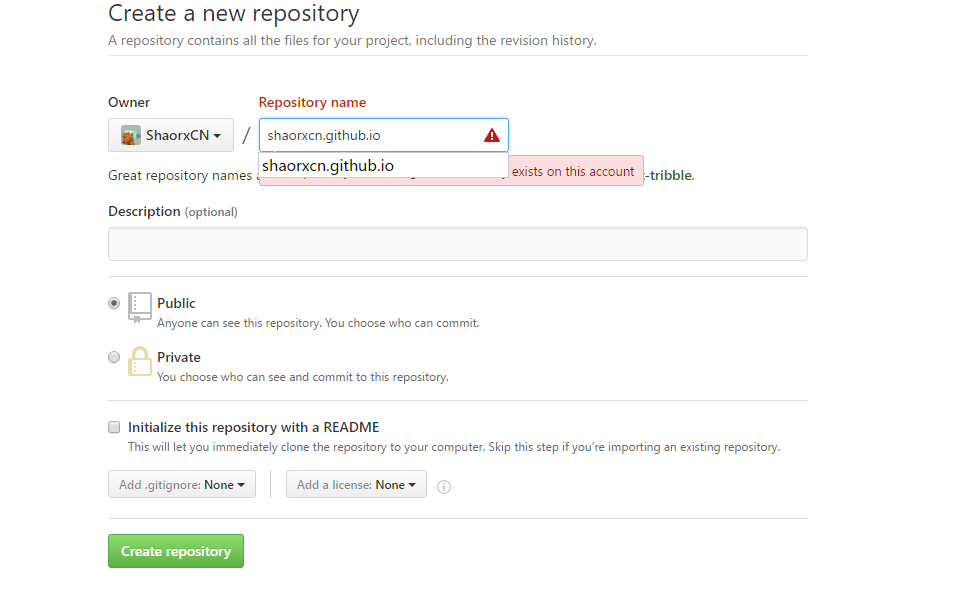Screen dimensions: 960x603
Task: Select the Public radio button
Action: [x=114, y=303]
